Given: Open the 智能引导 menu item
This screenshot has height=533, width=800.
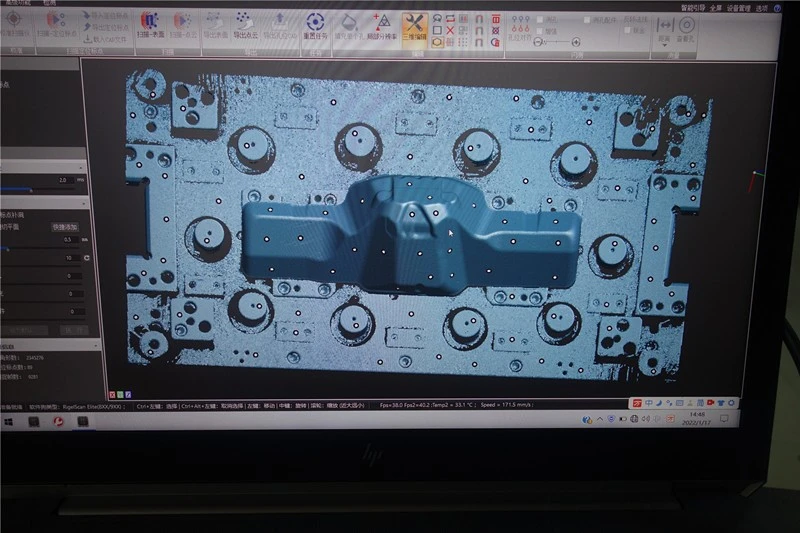Looking at the screenshot, I should tap(692, 8).
